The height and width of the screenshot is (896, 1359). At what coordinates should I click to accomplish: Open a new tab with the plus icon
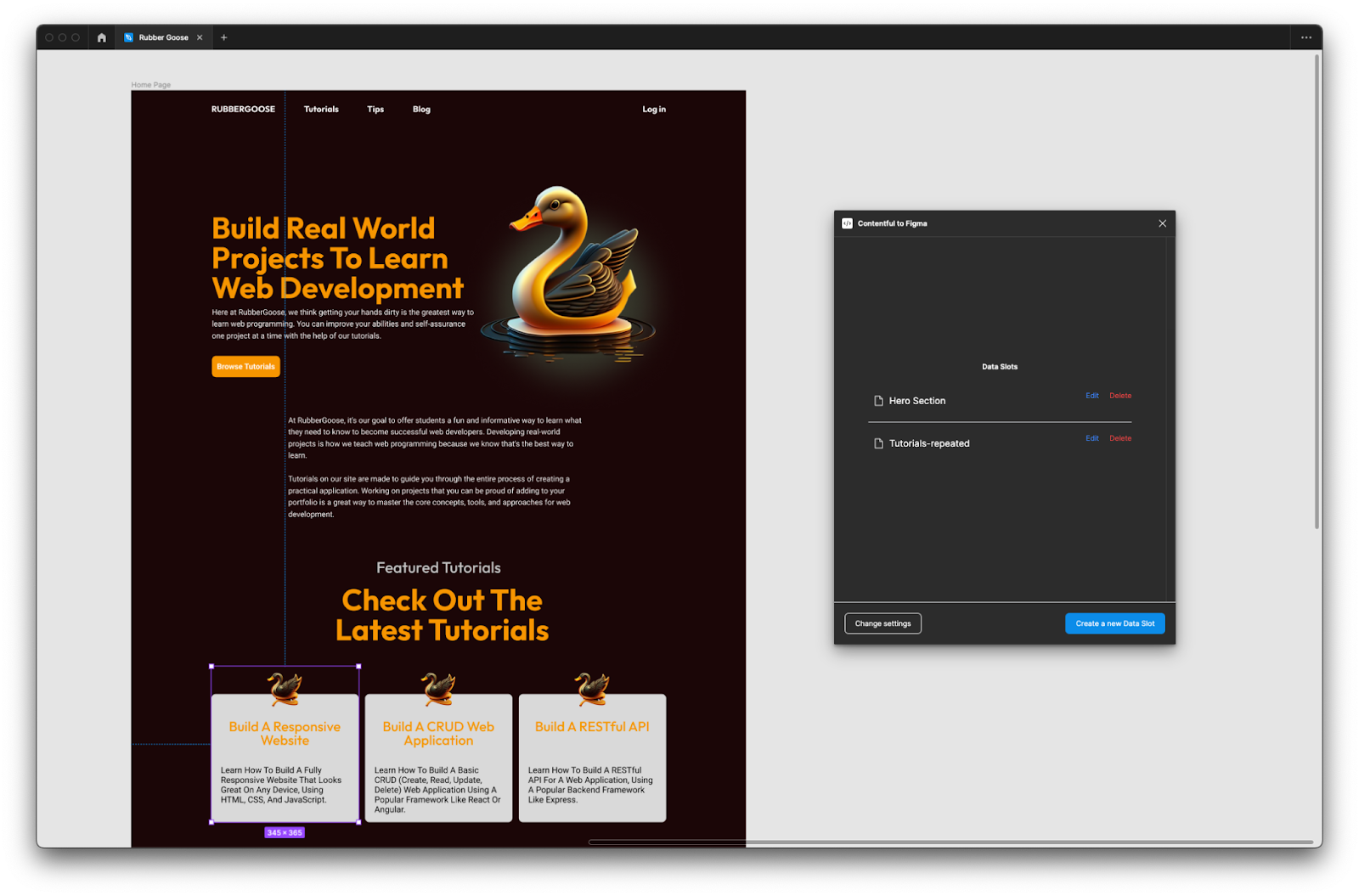[224, 37]
